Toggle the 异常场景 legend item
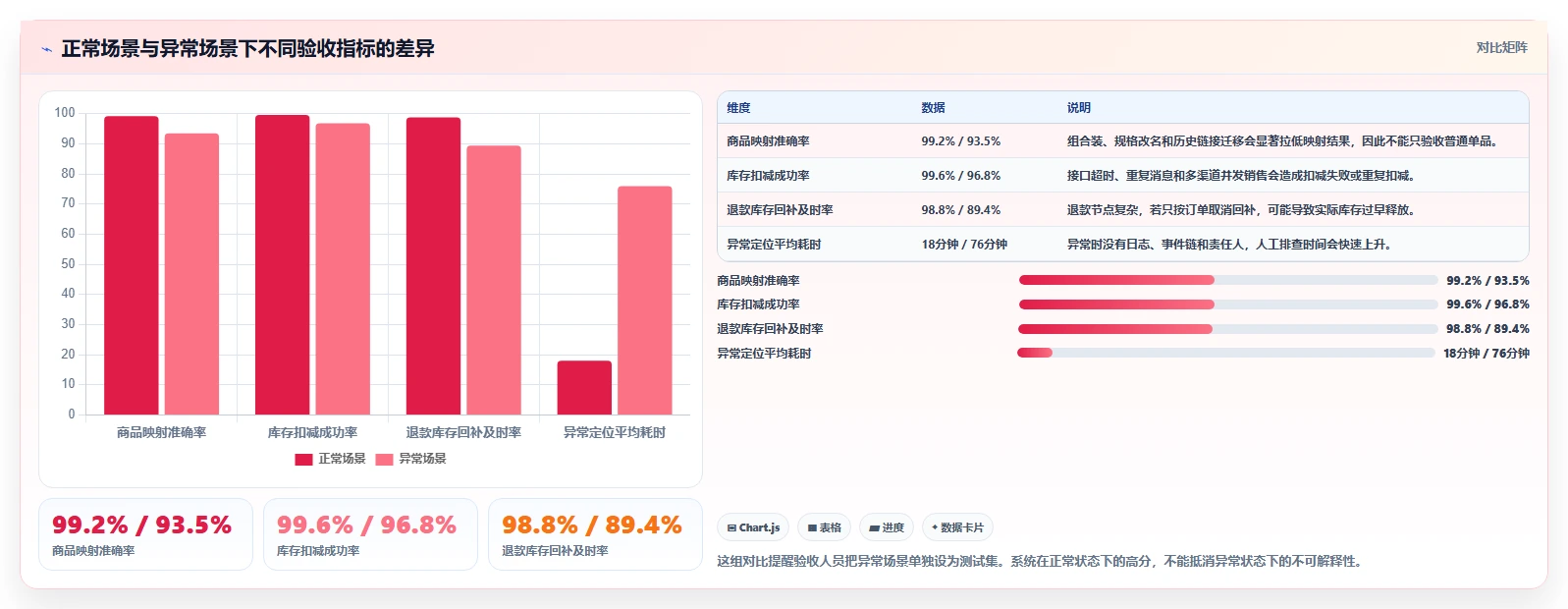 click(410, 459)
